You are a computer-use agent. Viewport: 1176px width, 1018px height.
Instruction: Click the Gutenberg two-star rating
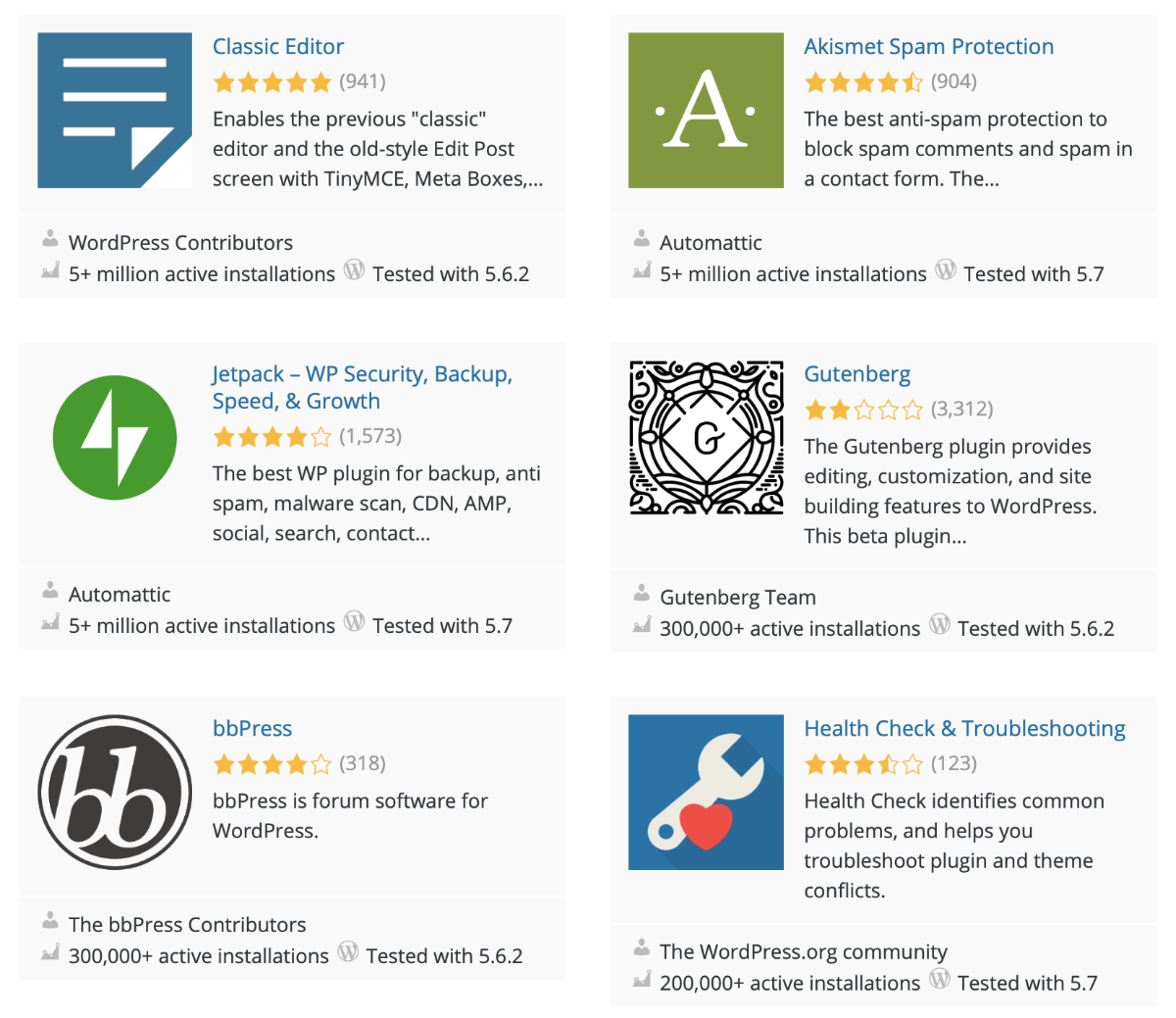click(x=862, y=410)
